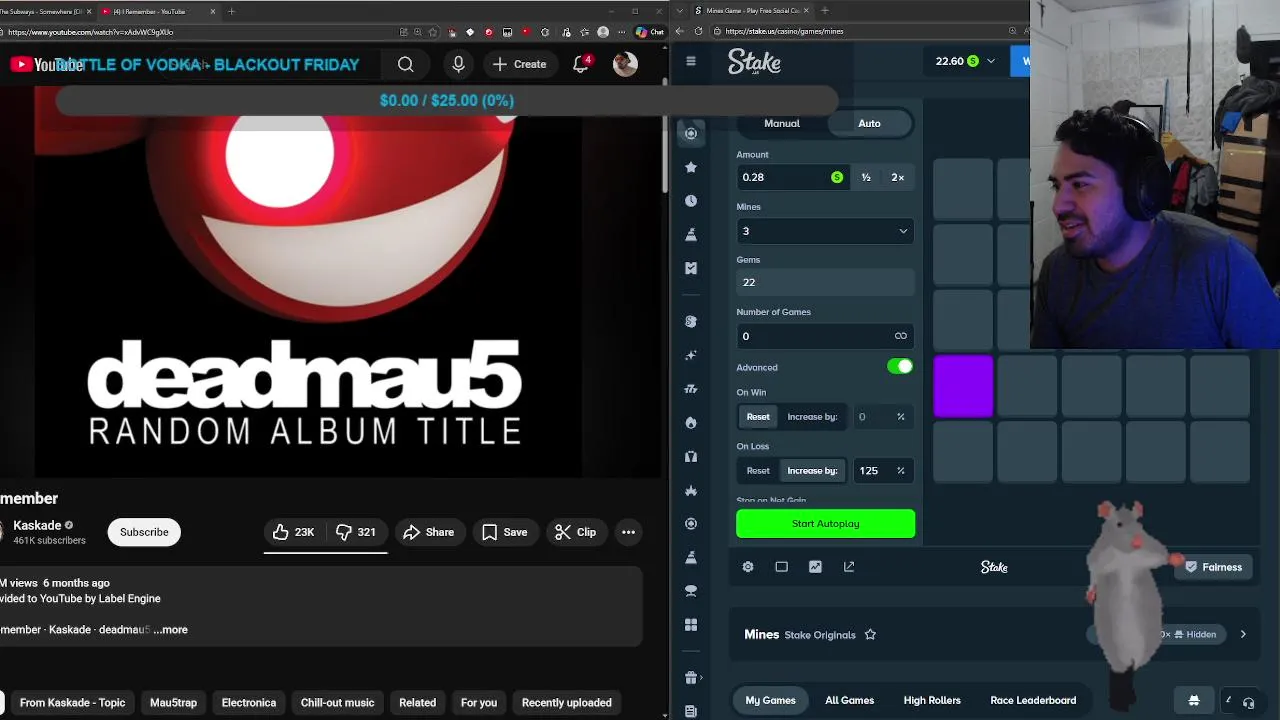Open the headset support icon
This screenshot has height=720, width=1280.
pos(1248,702)
